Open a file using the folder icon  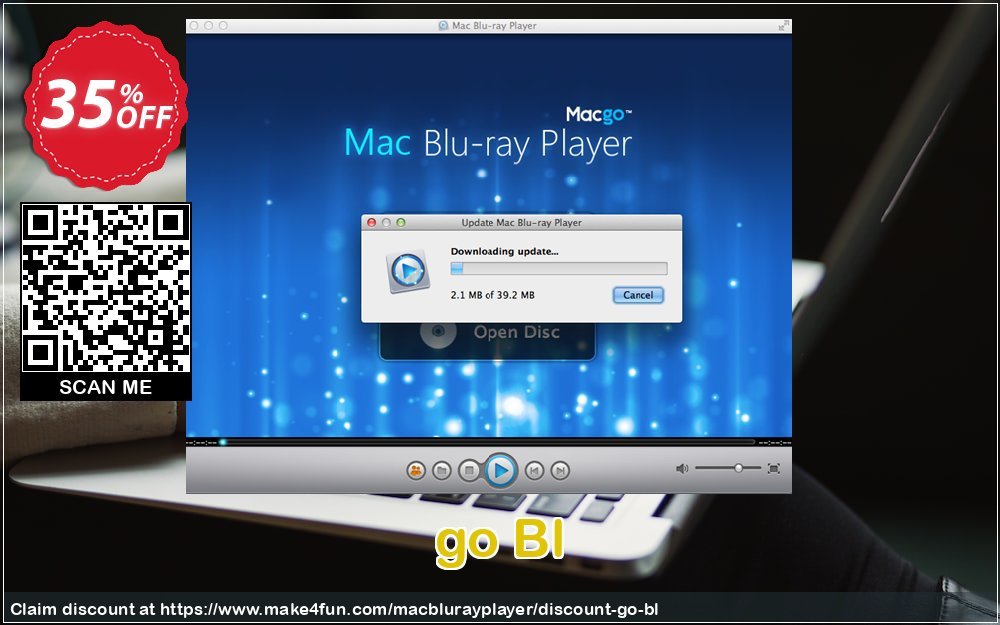[441, 471]
